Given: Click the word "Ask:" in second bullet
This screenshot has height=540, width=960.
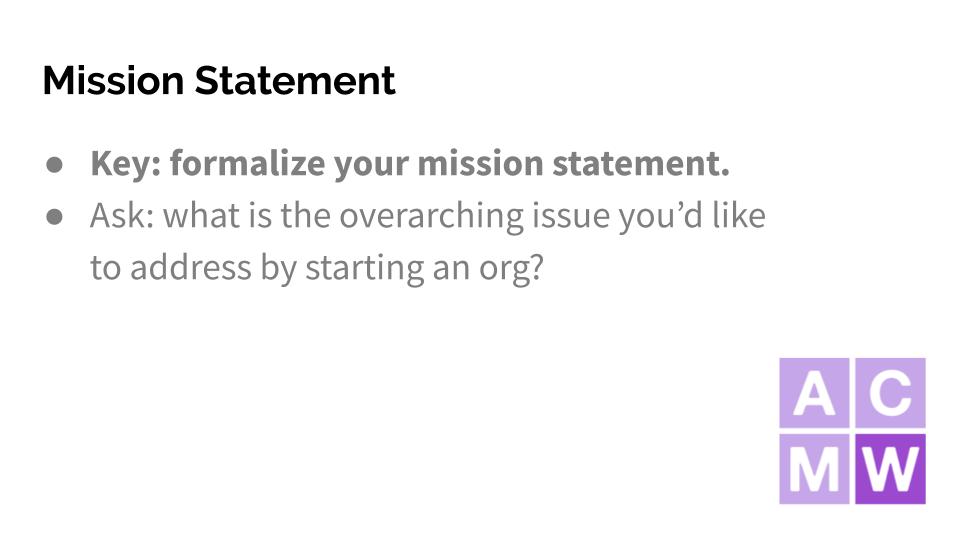Looking at the screenshot, I should click(x=122, y=216).
